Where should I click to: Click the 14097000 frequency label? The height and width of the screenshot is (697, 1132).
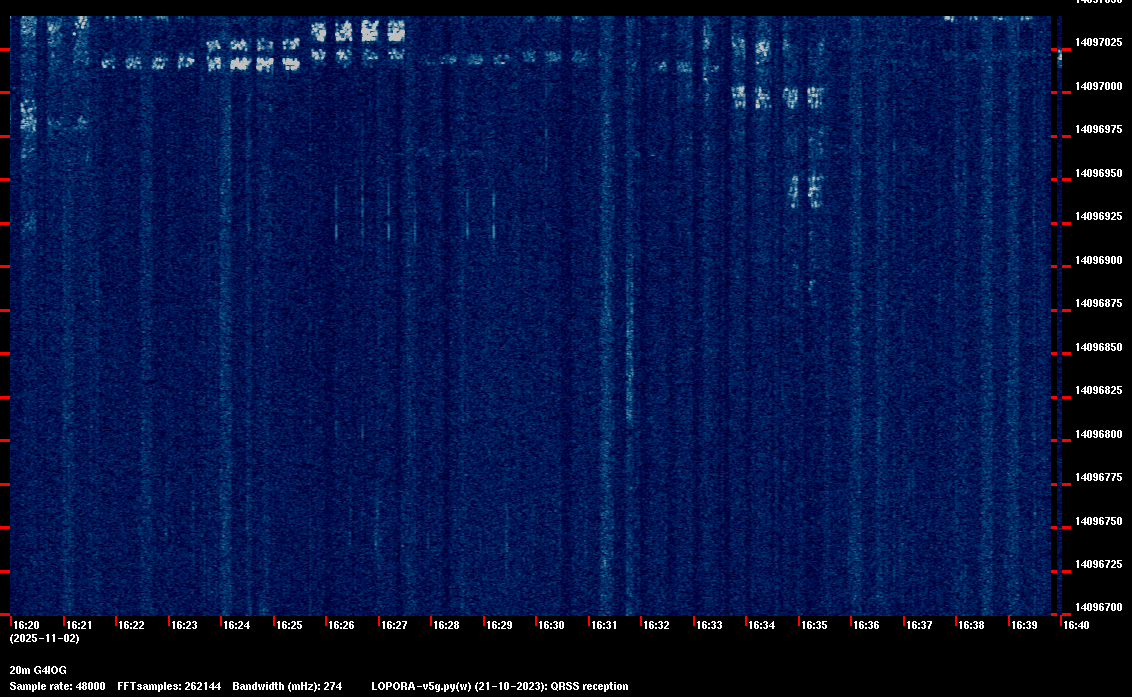point(1099,86)
